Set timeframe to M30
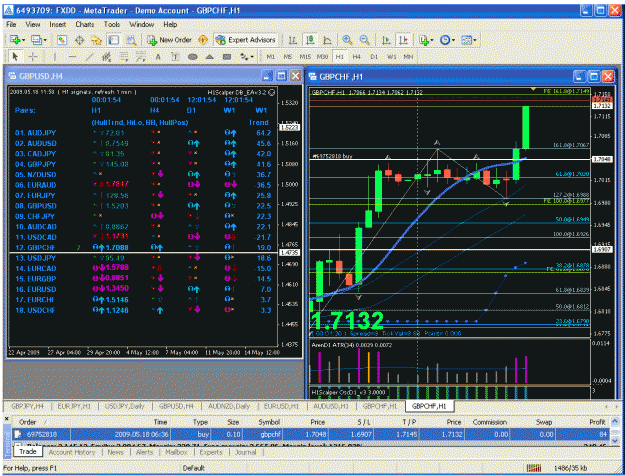Image resolution: width=625 pixels, height=476 pixels. [x=322, y=57]
